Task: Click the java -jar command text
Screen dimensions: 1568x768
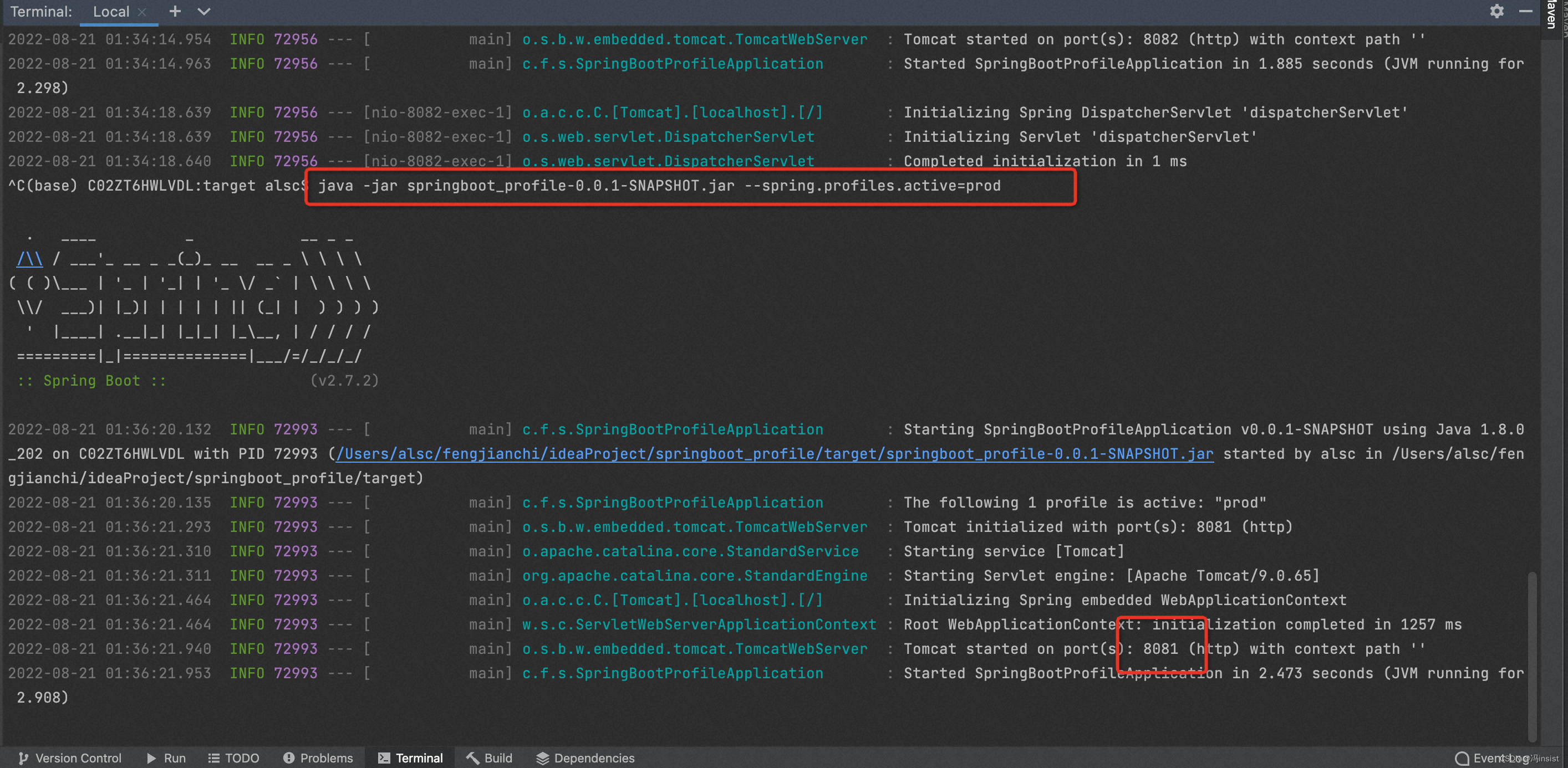Action: pyautogui.click(x=659, y=186)
